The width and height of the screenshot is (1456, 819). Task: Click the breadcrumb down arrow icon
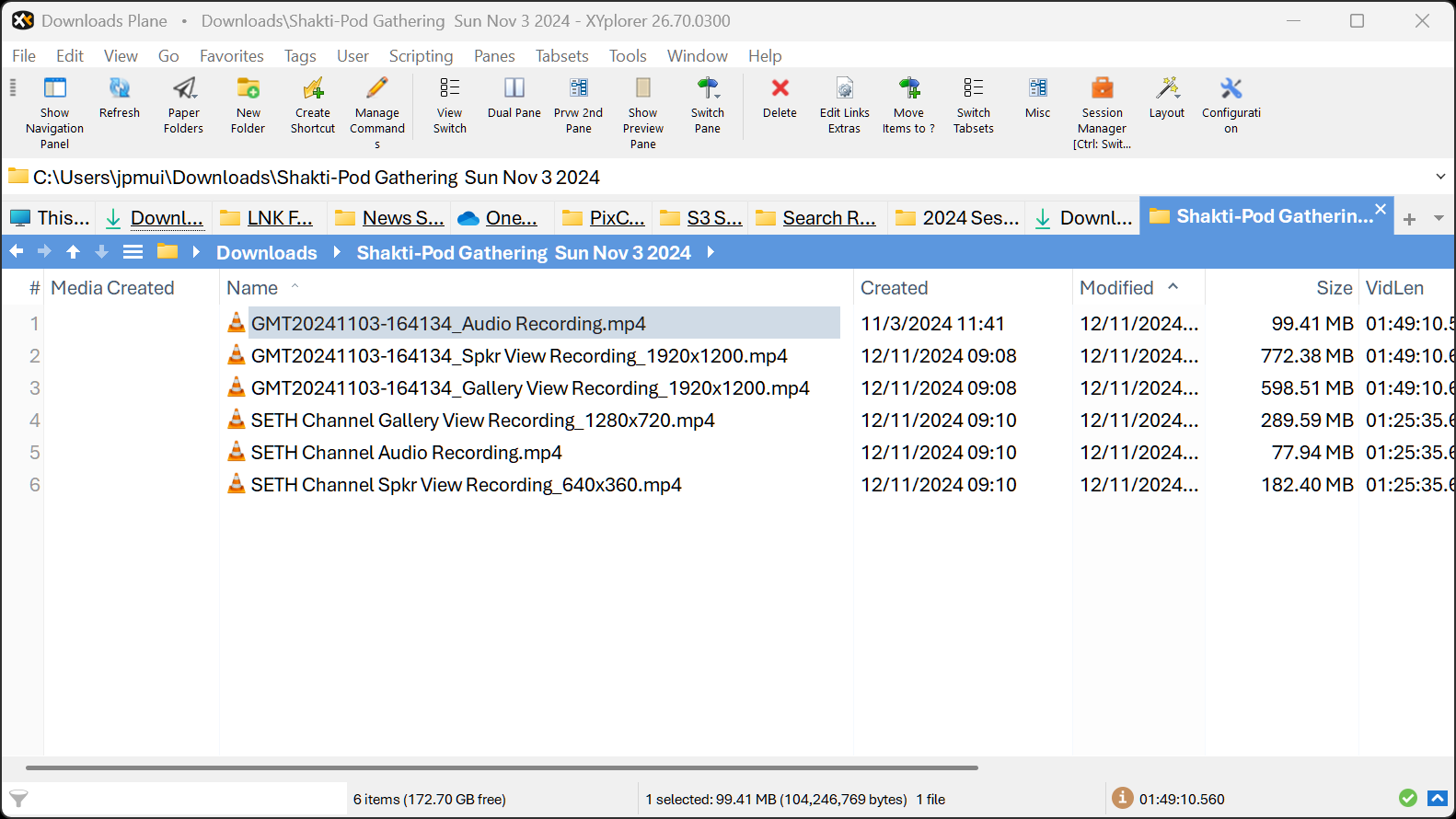(101, 251)
